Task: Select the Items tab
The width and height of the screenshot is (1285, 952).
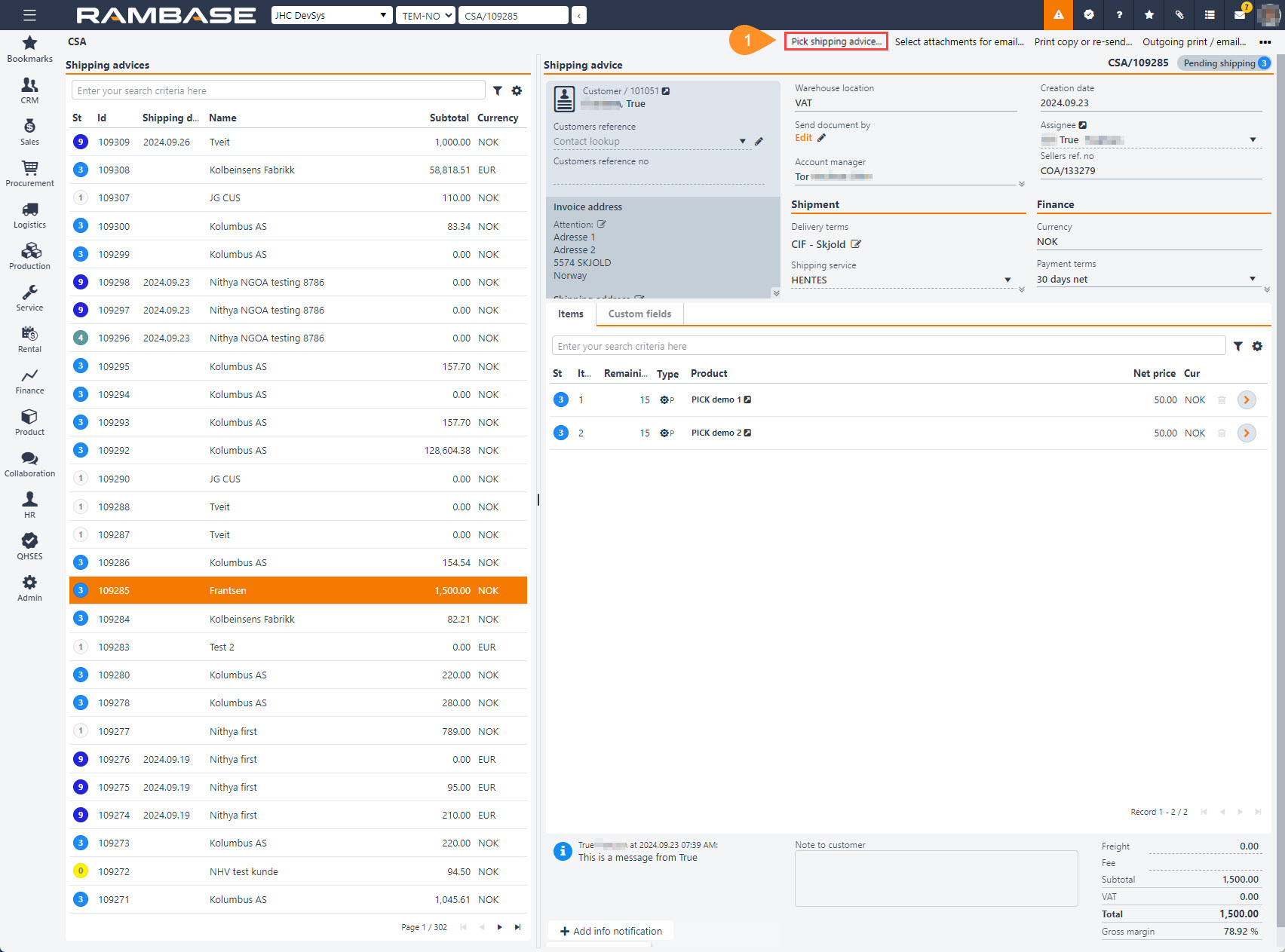Action: point(570,314)
